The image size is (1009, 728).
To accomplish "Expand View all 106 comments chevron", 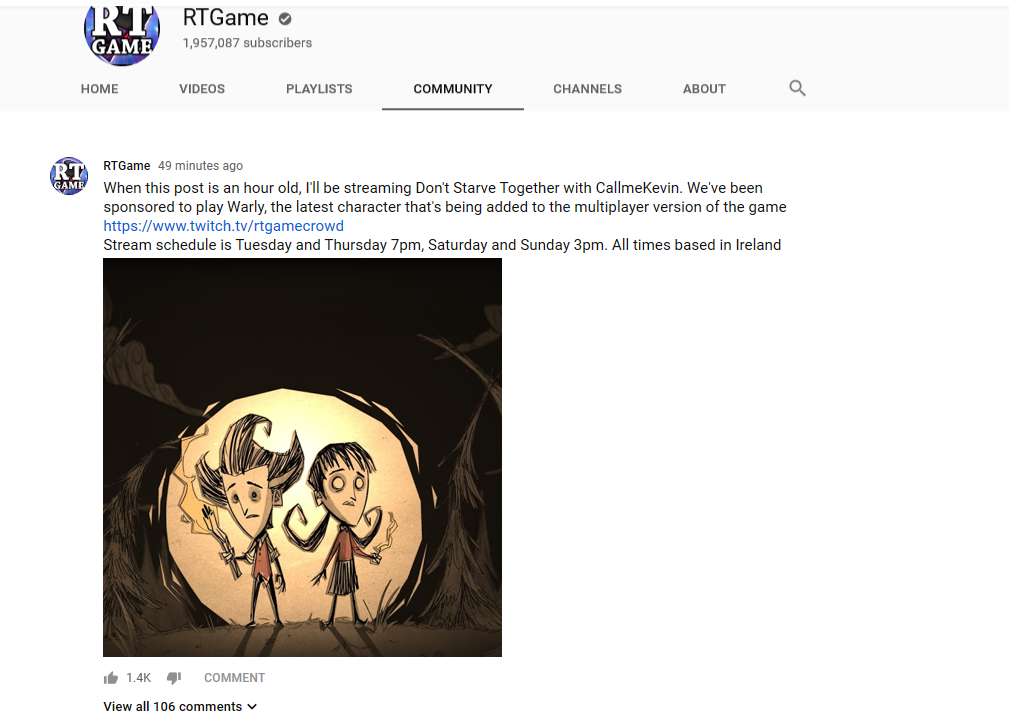I will pos(252,706).
